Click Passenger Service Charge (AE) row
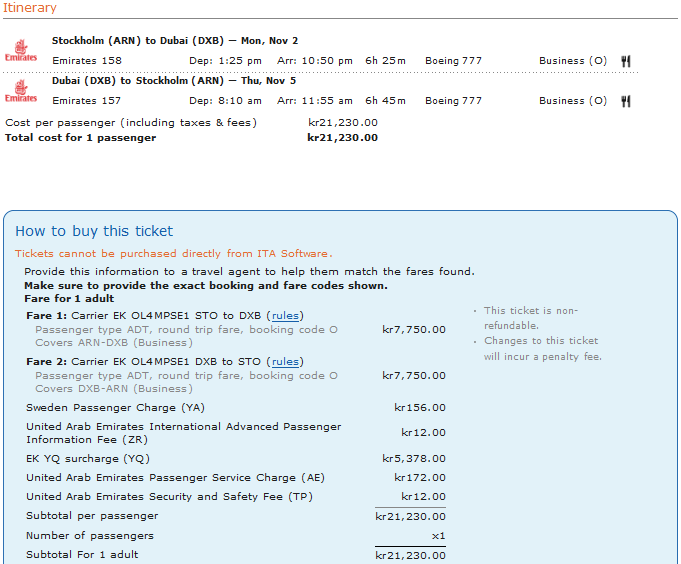 [x=236, y=478]
